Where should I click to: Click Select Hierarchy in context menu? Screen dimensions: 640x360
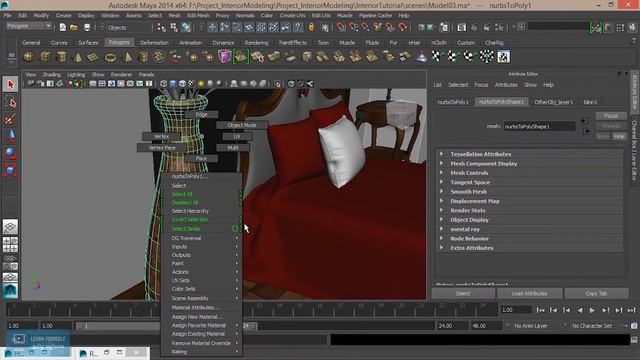190,211
